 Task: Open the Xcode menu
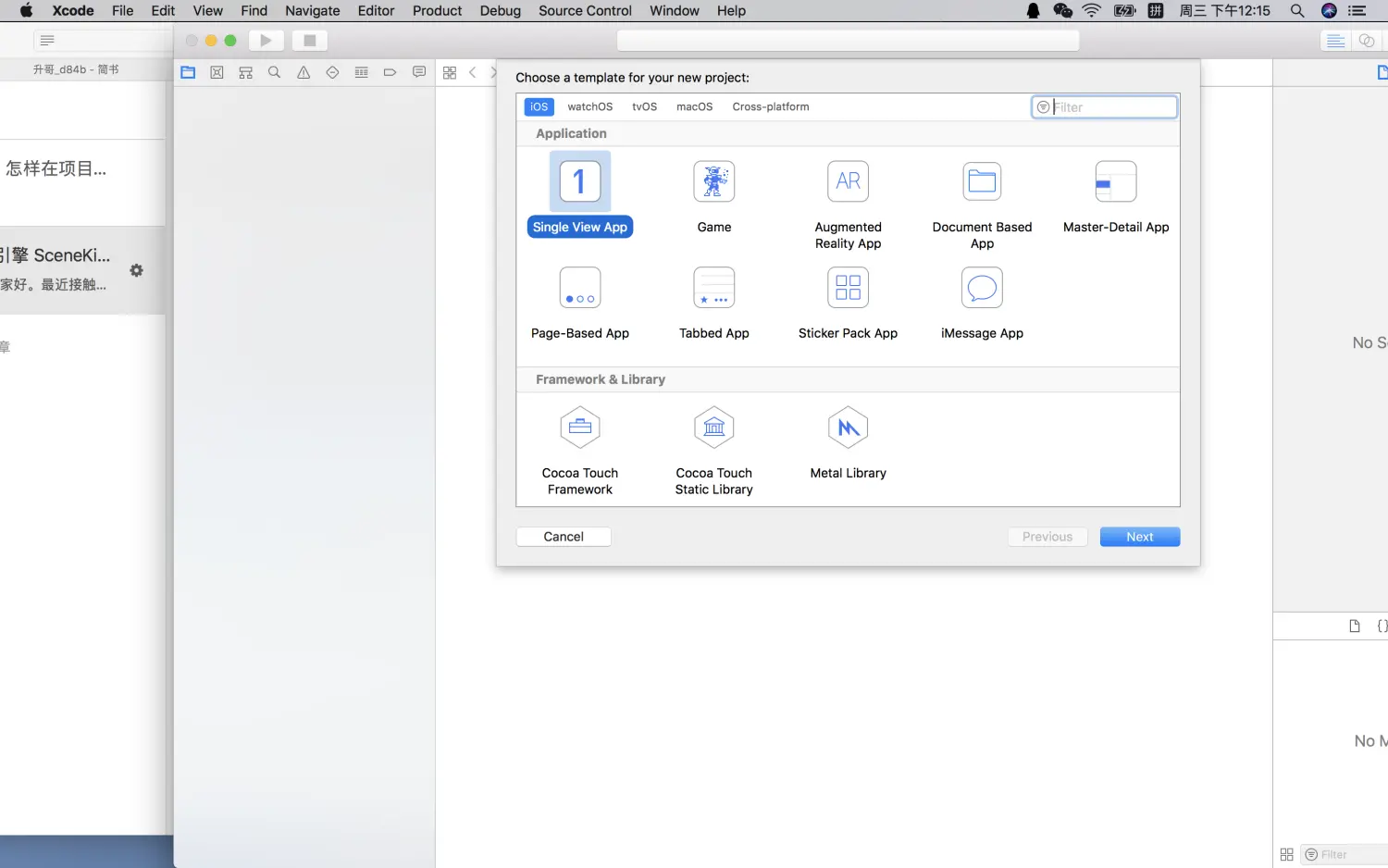[x=73, y=11]
